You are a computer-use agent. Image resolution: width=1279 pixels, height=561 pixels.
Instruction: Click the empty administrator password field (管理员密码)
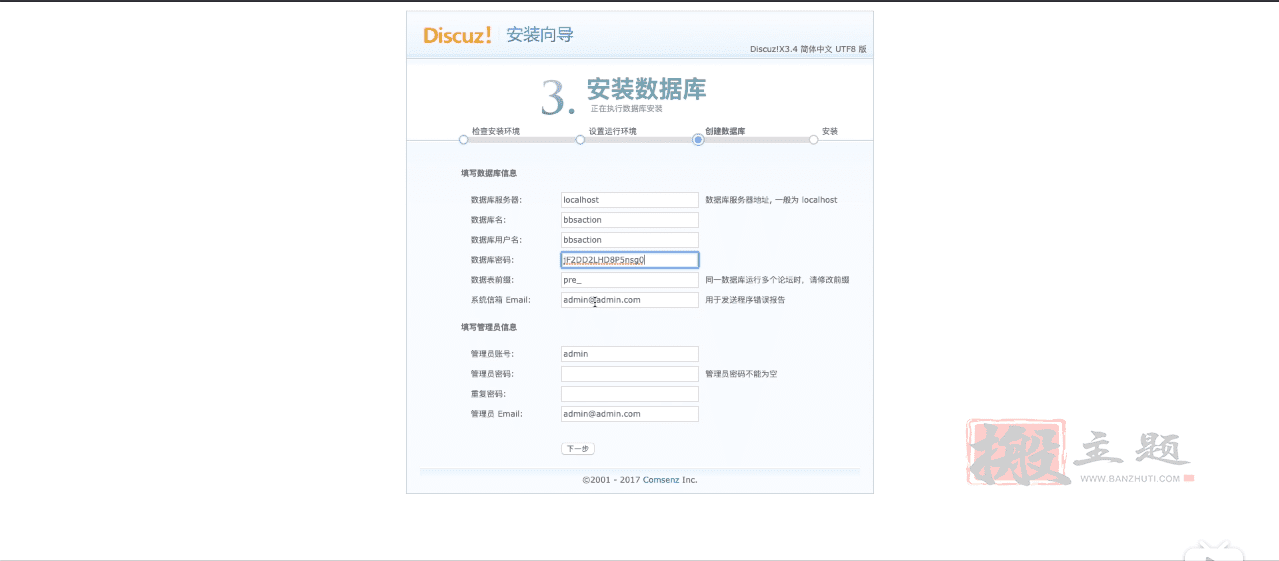tap(629, 374)
